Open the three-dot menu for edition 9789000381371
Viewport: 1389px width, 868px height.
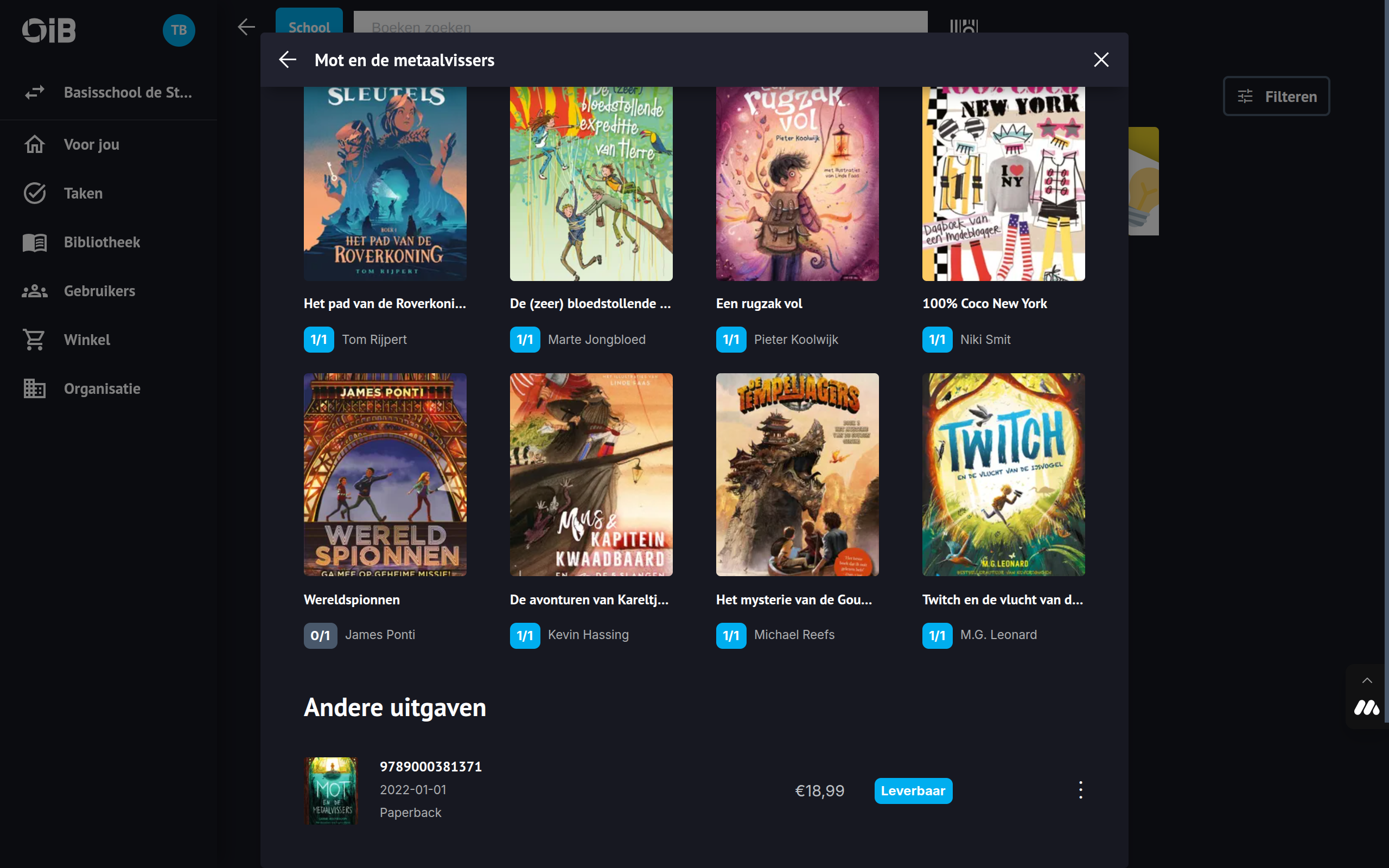click(1080, 790)
